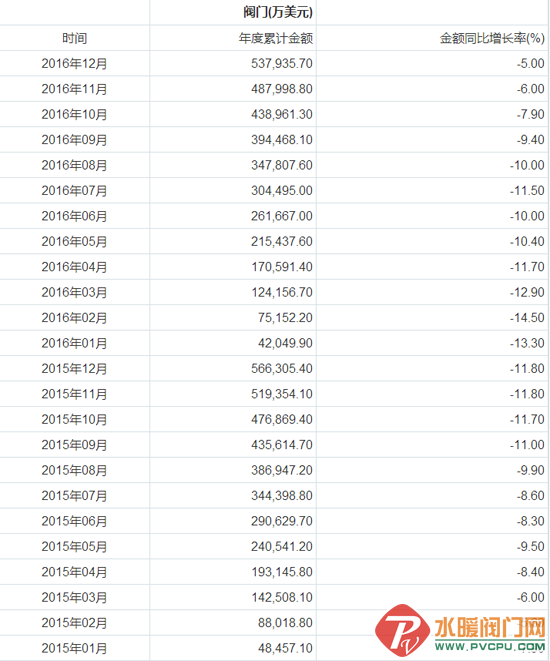Select the 2015年03月 date cell
550x661 pixels.
(x=74, y=597)
